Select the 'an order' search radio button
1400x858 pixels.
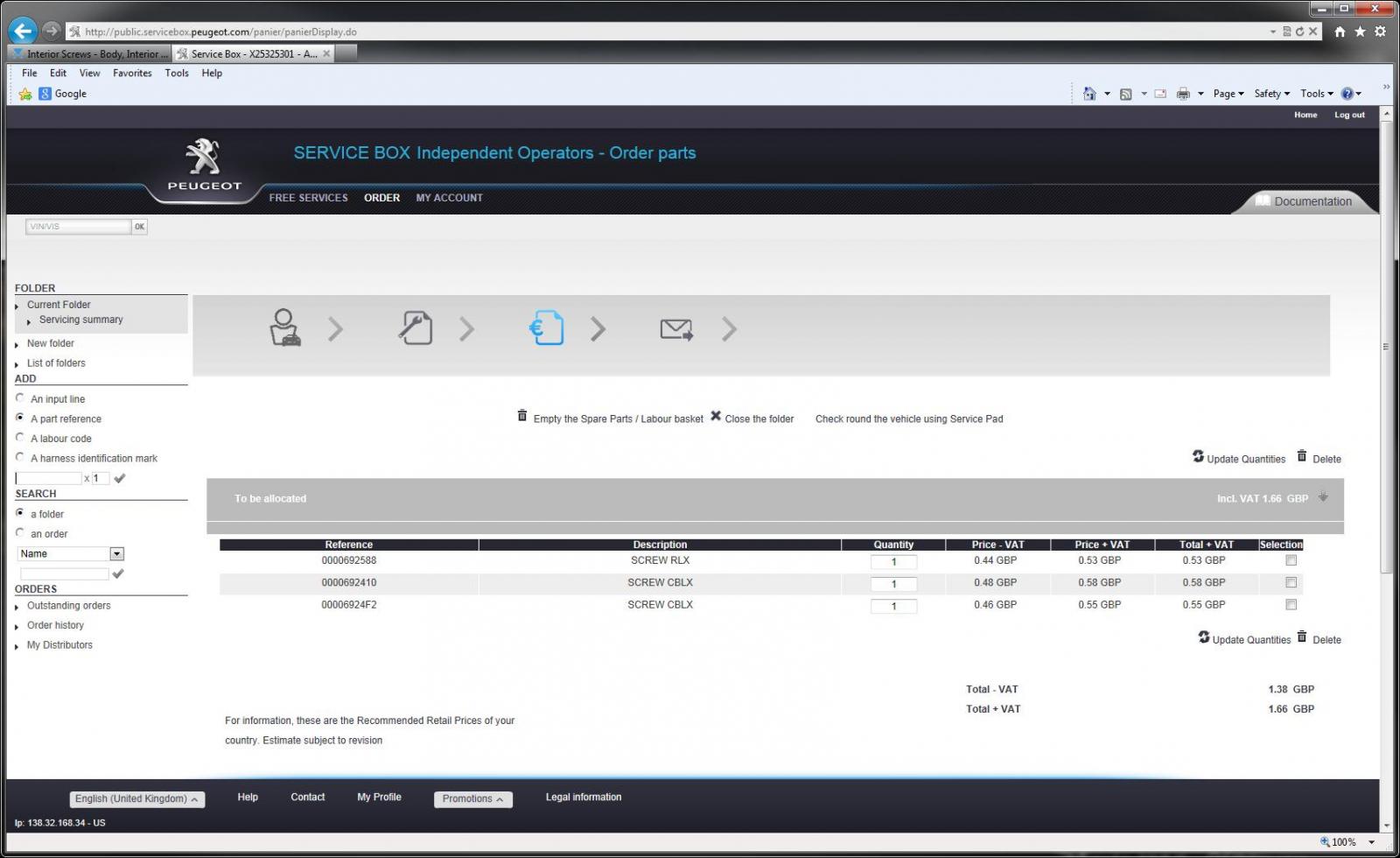pos(20,531)
